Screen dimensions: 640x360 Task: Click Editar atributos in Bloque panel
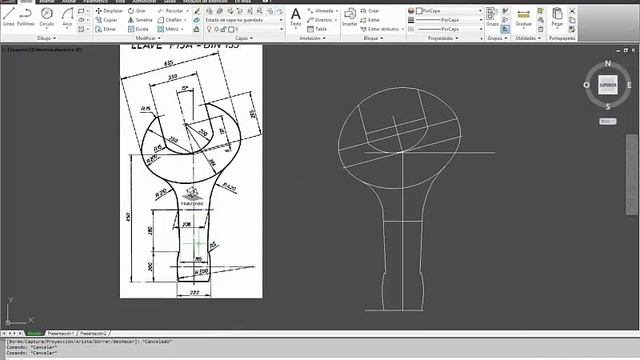click(x=380, y=29)
